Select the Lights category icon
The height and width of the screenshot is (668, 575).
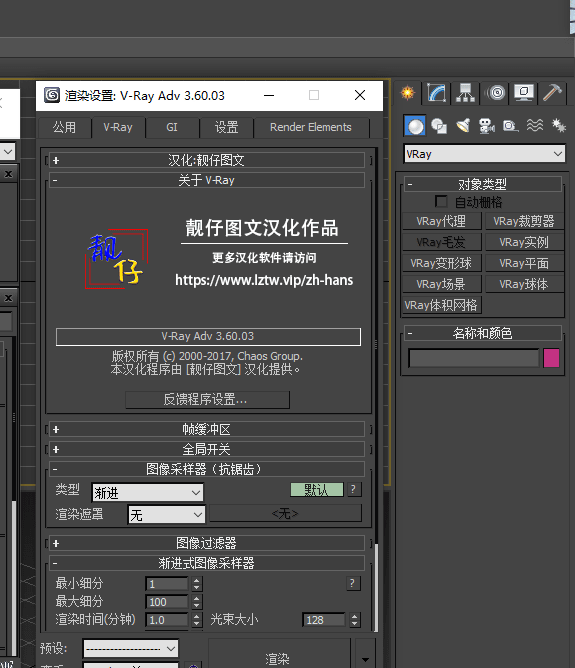click(463, 126)
